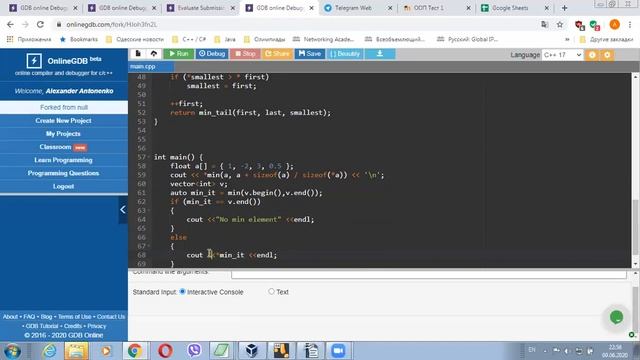The image size is (640, 360).
Task: Select Text standard input option
Action: coord(271,291)
